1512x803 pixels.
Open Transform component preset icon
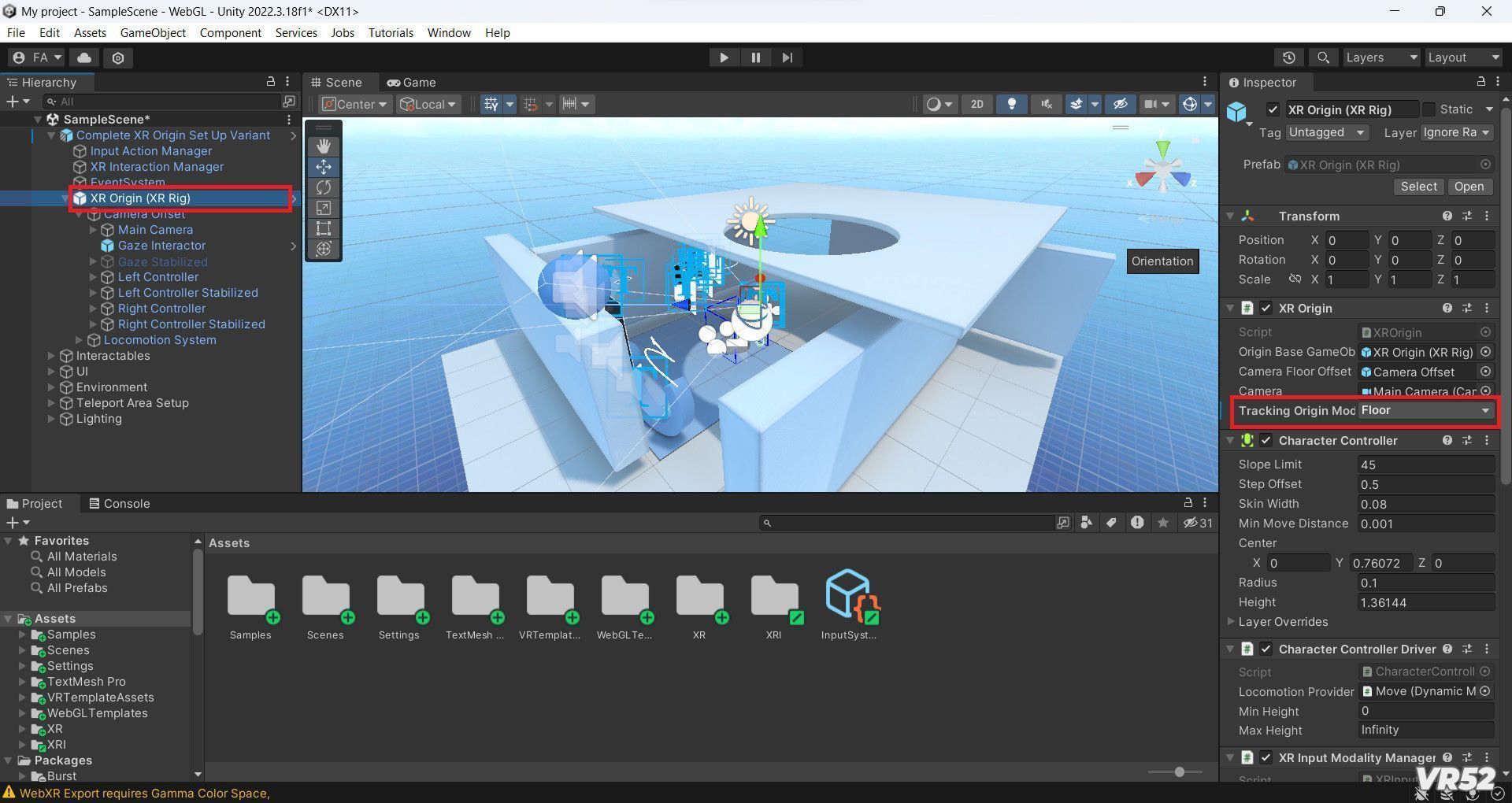click(x=1467, y=216)
